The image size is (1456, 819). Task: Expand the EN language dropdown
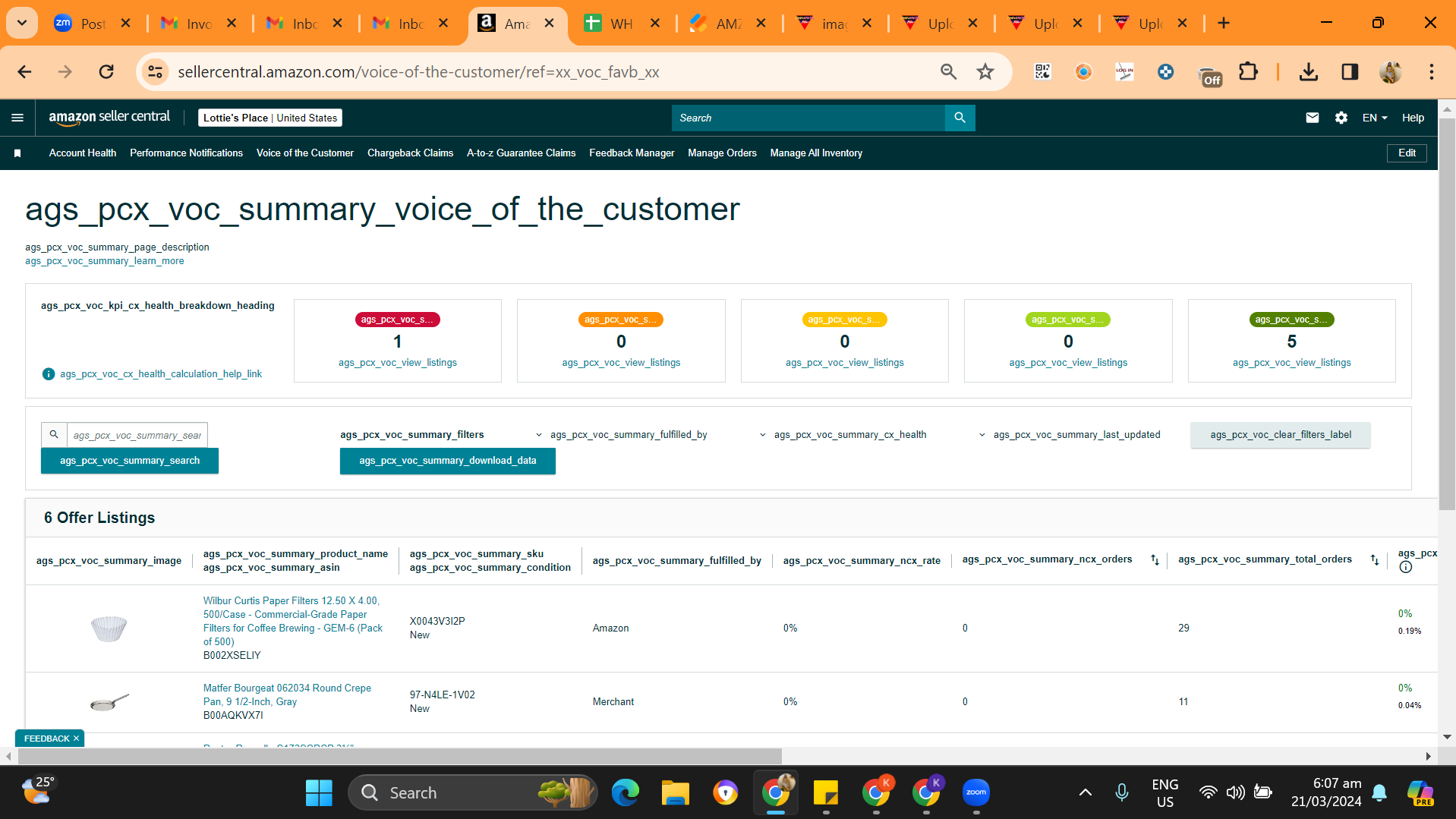[1374, 118]
